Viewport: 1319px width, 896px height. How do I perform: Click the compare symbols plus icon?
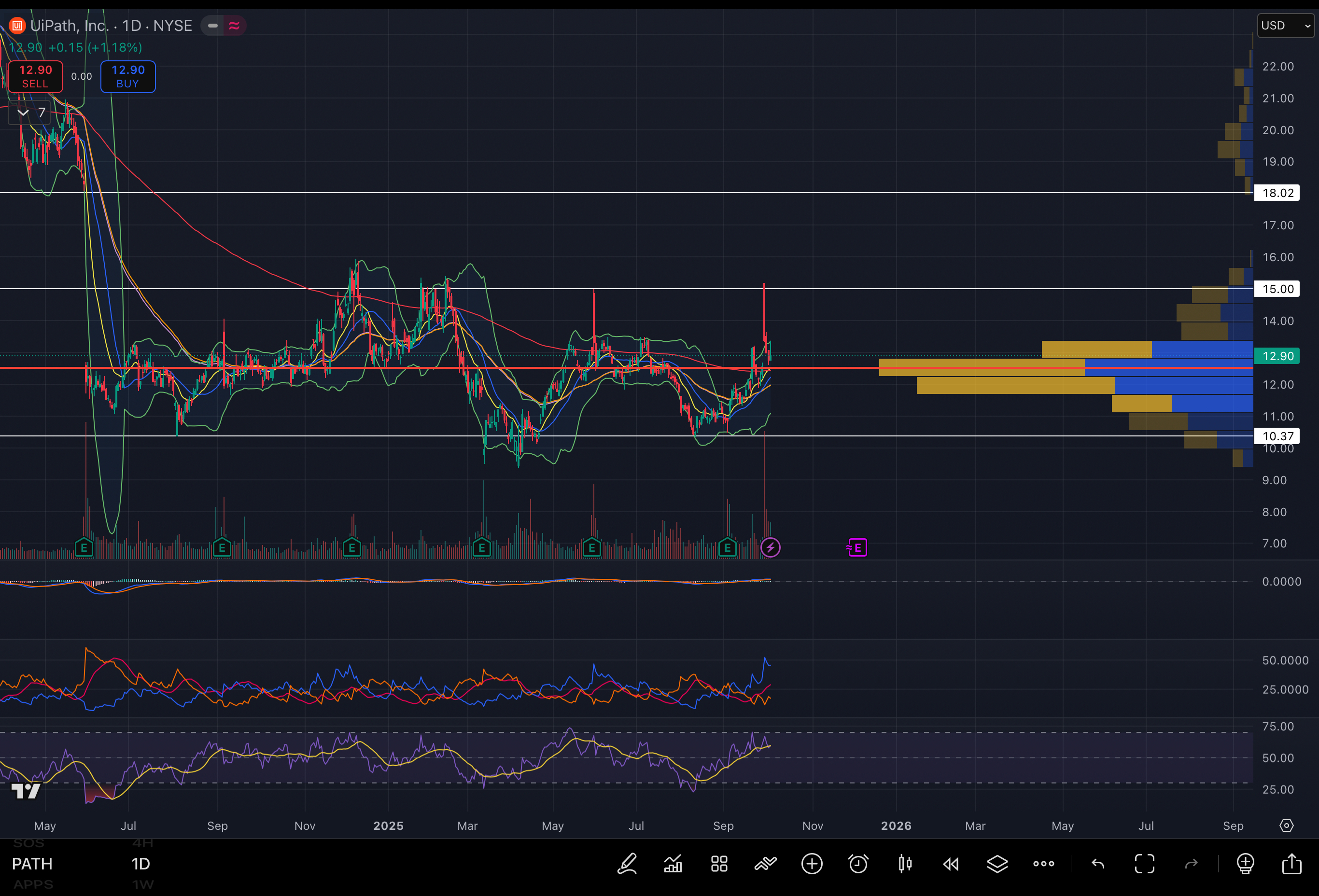pos(812,864)
